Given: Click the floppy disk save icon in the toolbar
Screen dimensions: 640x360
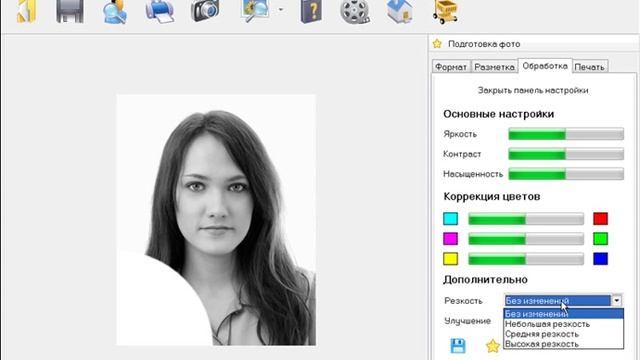Looking at the screenshot, I should 70,11.
